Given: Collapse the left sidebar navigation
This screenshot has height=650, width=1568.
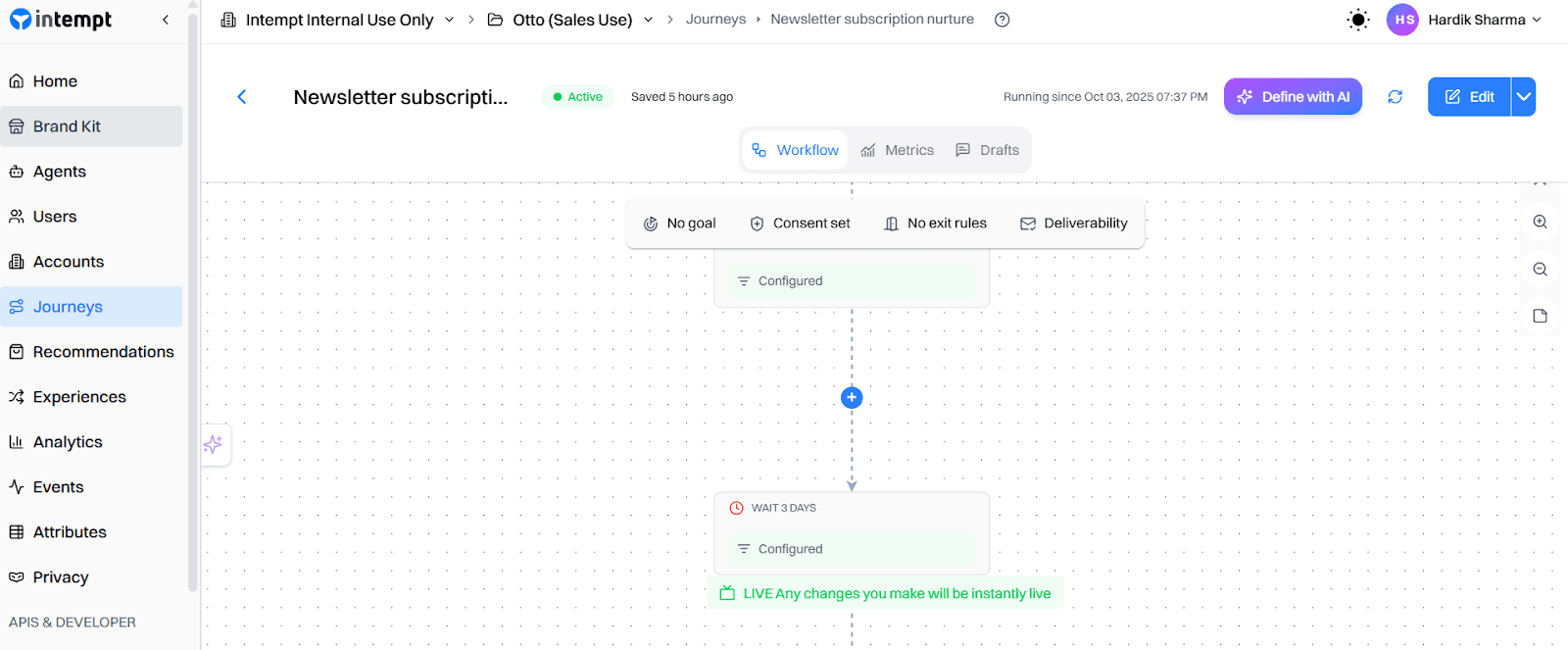Looking at the screenshot, I should point(166,20).
